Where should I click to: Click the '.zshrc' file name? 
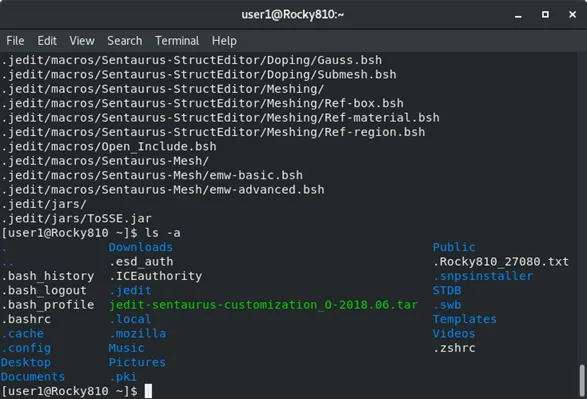pos(454,348)
